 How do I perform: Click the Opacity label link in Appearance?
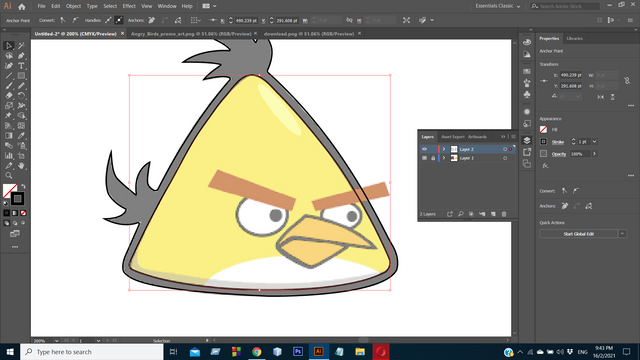(559, 154)
